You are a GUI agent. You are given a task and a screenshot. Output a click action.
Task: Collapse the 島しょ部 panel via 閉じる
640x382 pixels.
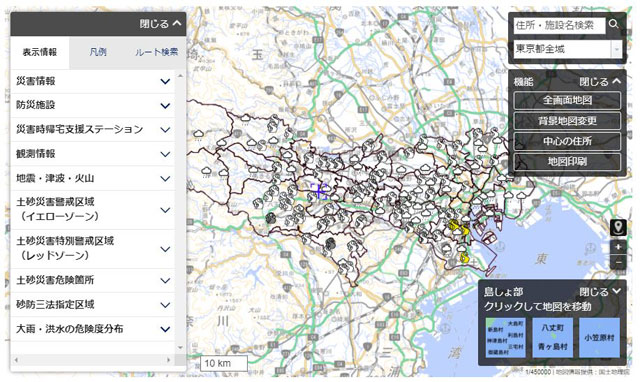coord(600,292)
